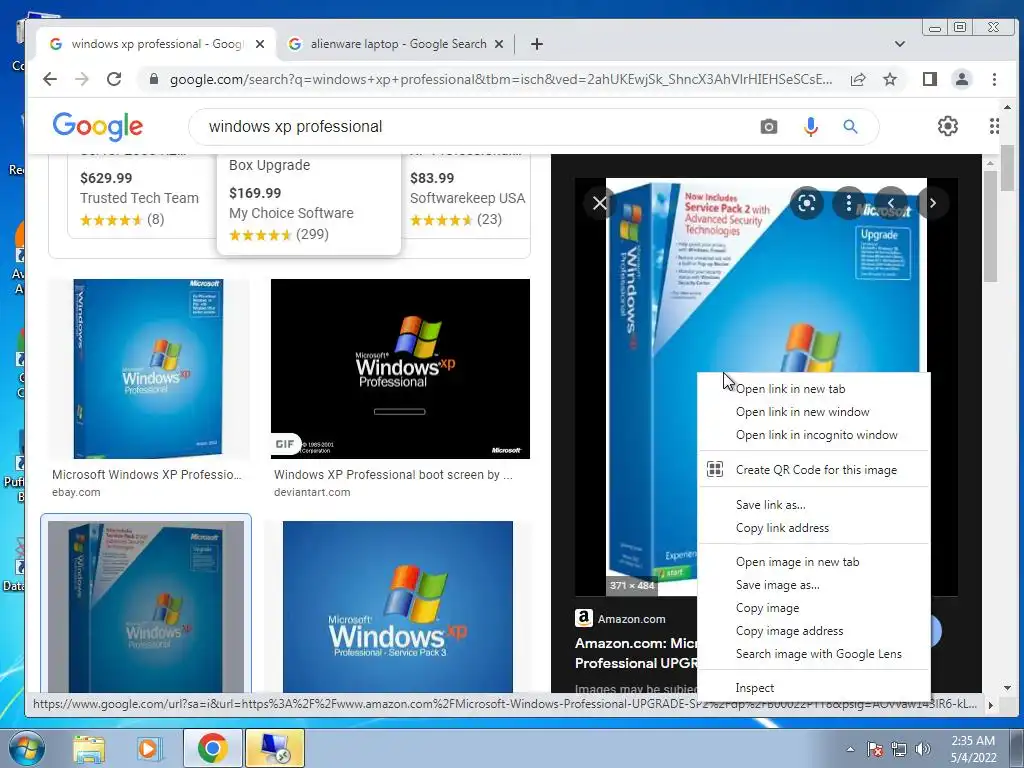Open a new browser tab

click(537, 44)
